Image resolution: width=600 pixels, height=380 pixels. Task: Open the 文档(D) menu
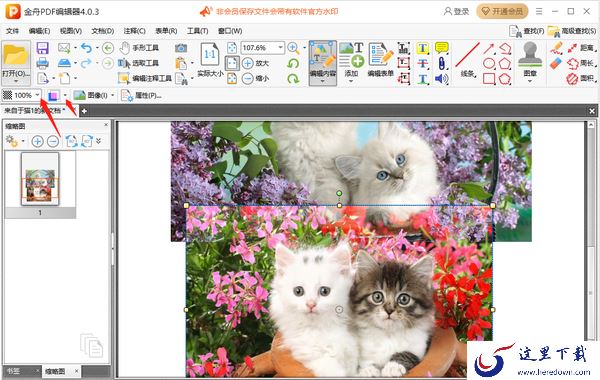(103, 31)
